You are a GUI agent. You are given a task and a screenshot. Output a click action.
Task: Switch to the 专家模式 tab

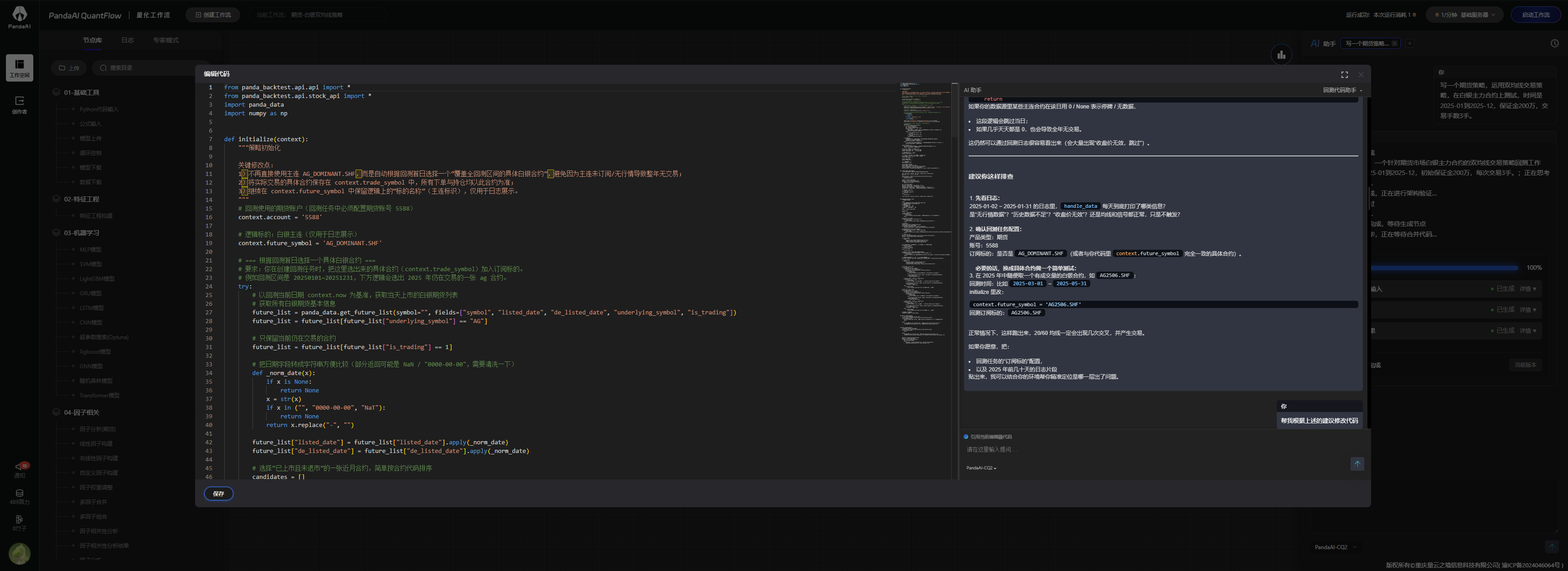165,40
